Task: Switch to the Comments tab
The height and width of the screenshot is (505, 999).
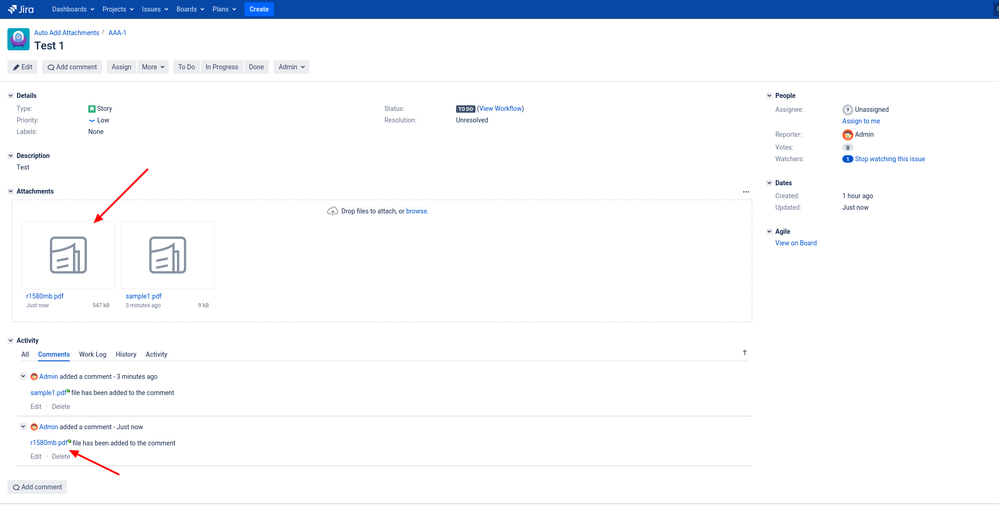Action: (54, 354)
